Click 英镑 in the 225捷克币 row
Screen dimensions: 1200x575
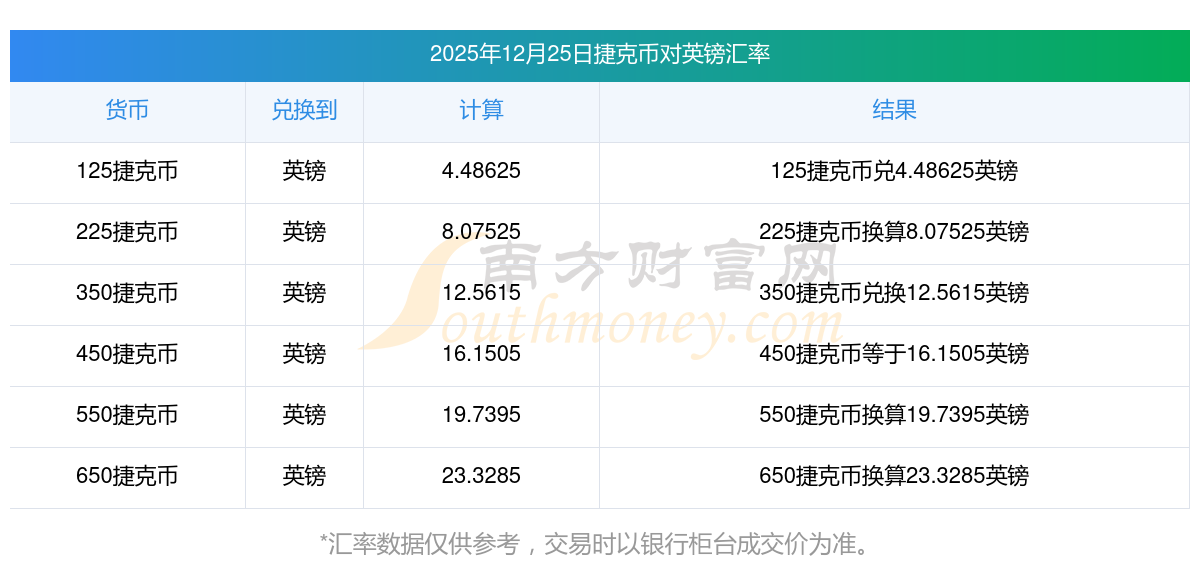[x=304, y=232]
